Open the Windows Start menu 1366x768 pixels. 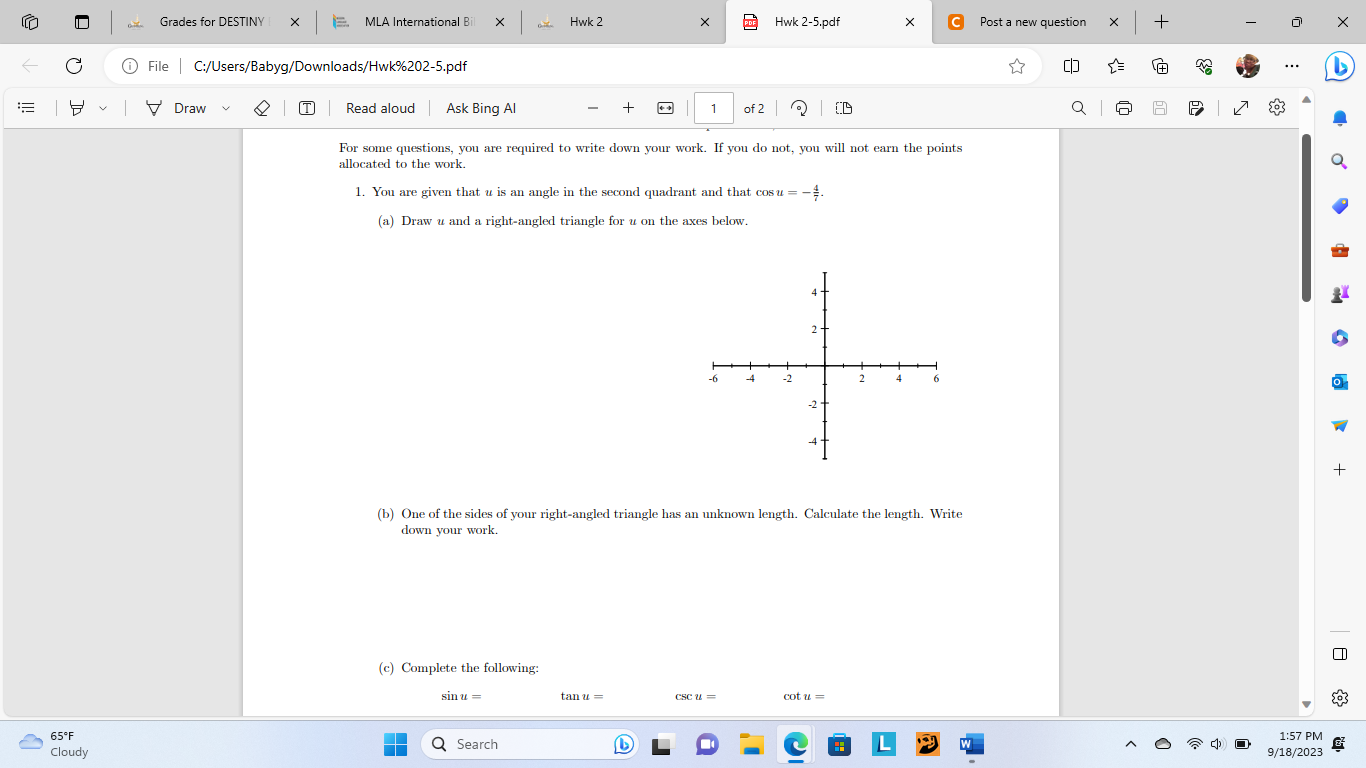[x=396, y=744]
